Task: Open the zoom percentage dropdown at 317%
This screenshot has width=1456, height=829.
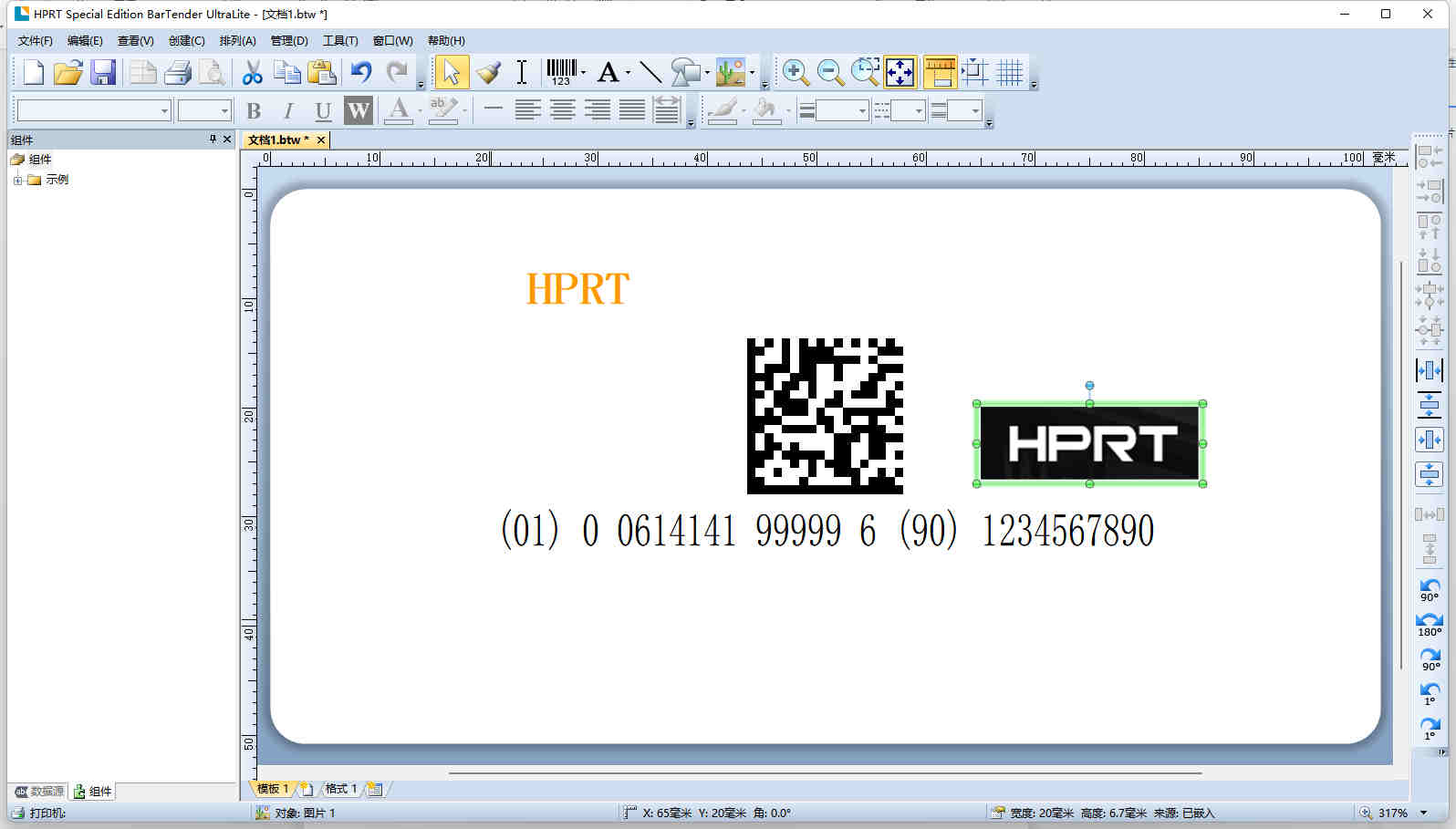Action: point(1423,813)
